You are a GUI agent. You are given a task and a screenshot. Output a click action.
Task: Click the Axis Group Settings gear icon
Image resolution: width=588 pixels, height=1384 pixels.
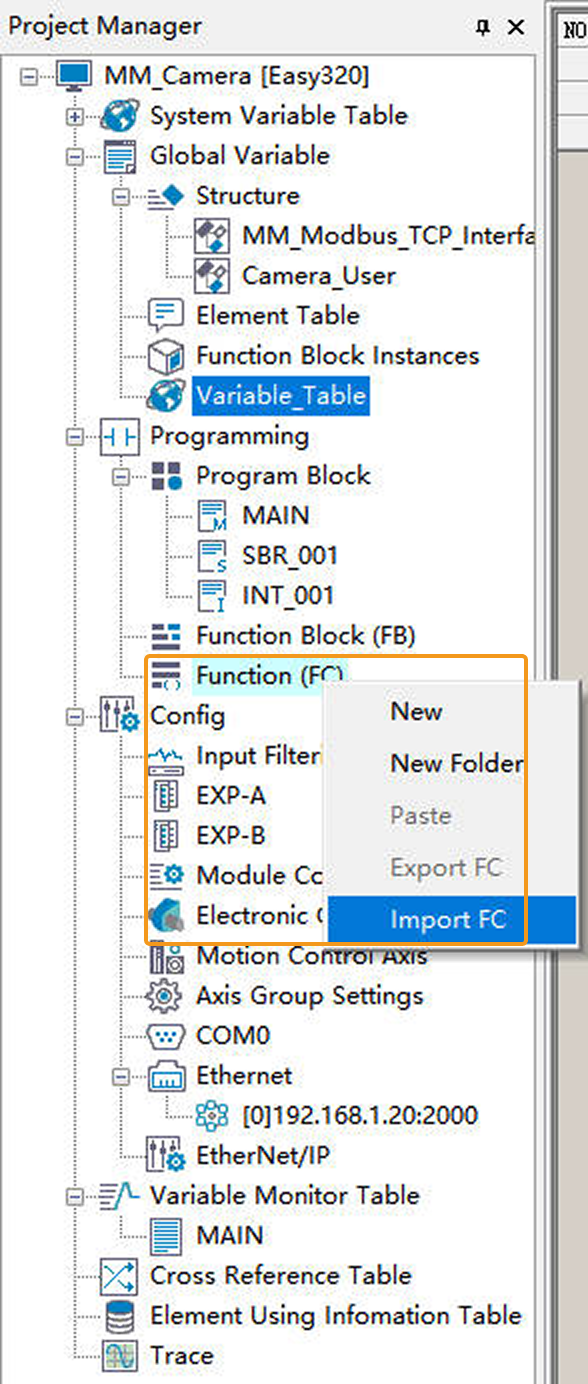166,996
